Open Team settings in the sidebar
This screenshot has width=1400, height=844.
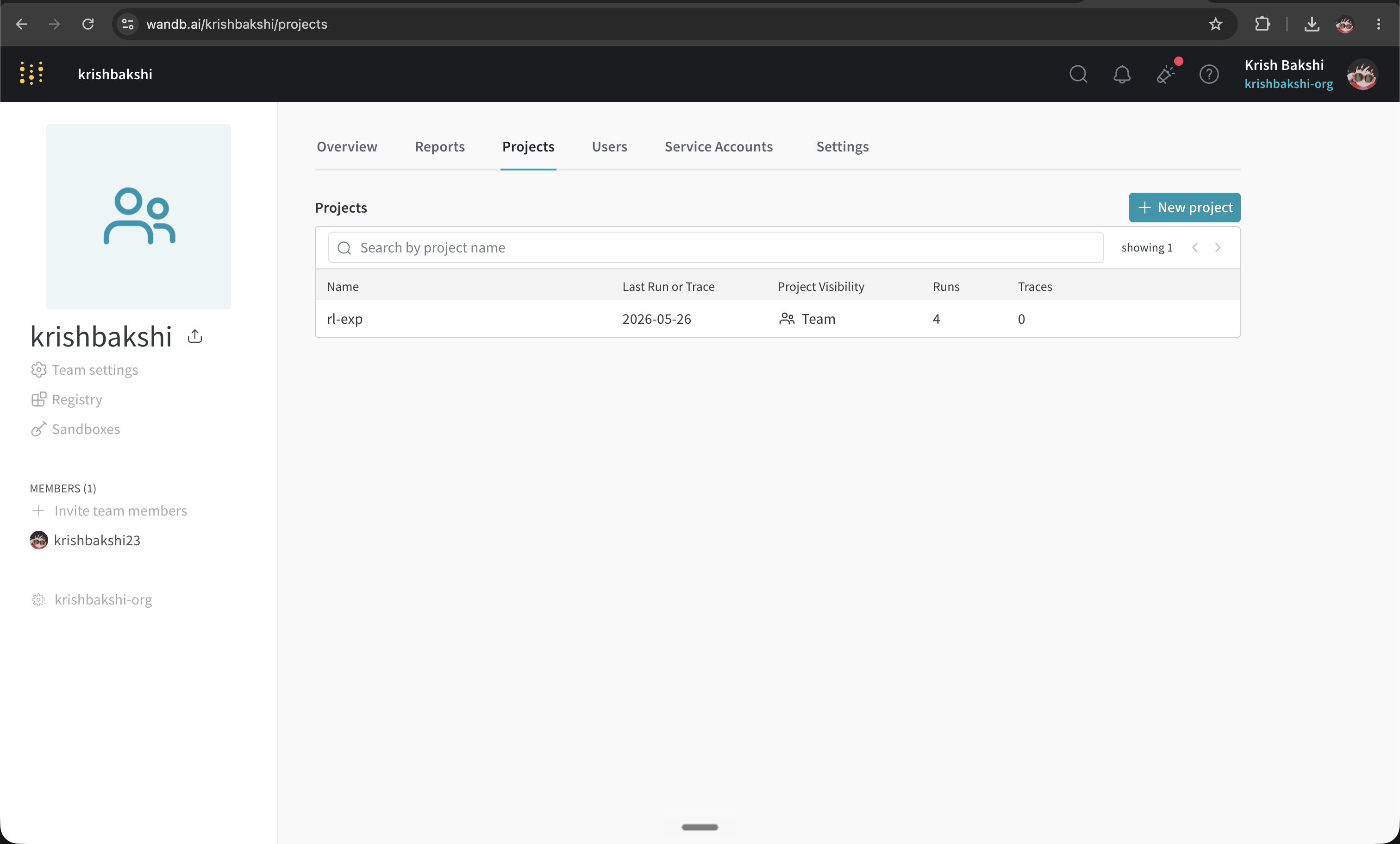[x=85, y=370]
